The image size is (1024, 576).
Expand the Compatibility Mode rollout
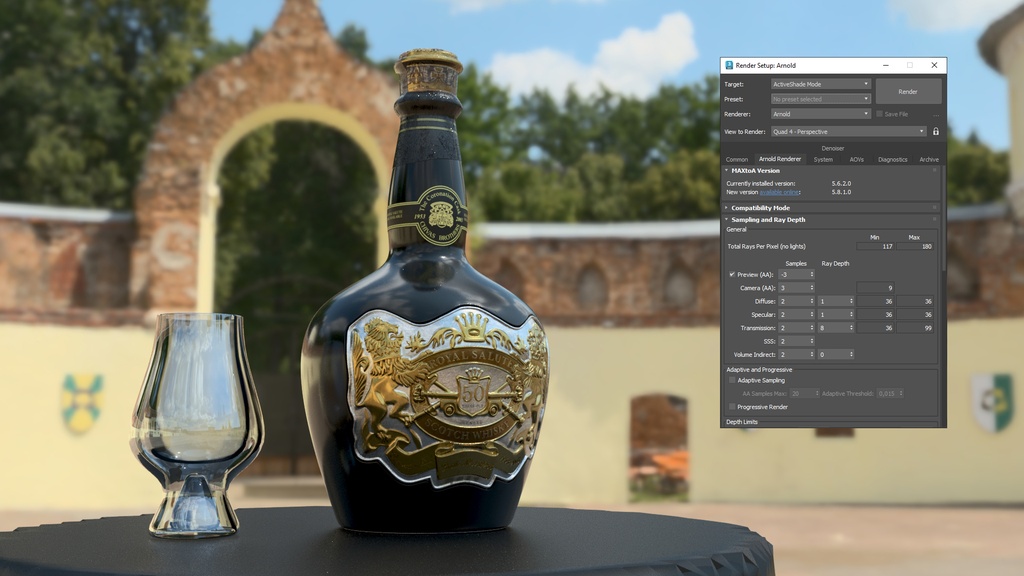coord(760,208)
